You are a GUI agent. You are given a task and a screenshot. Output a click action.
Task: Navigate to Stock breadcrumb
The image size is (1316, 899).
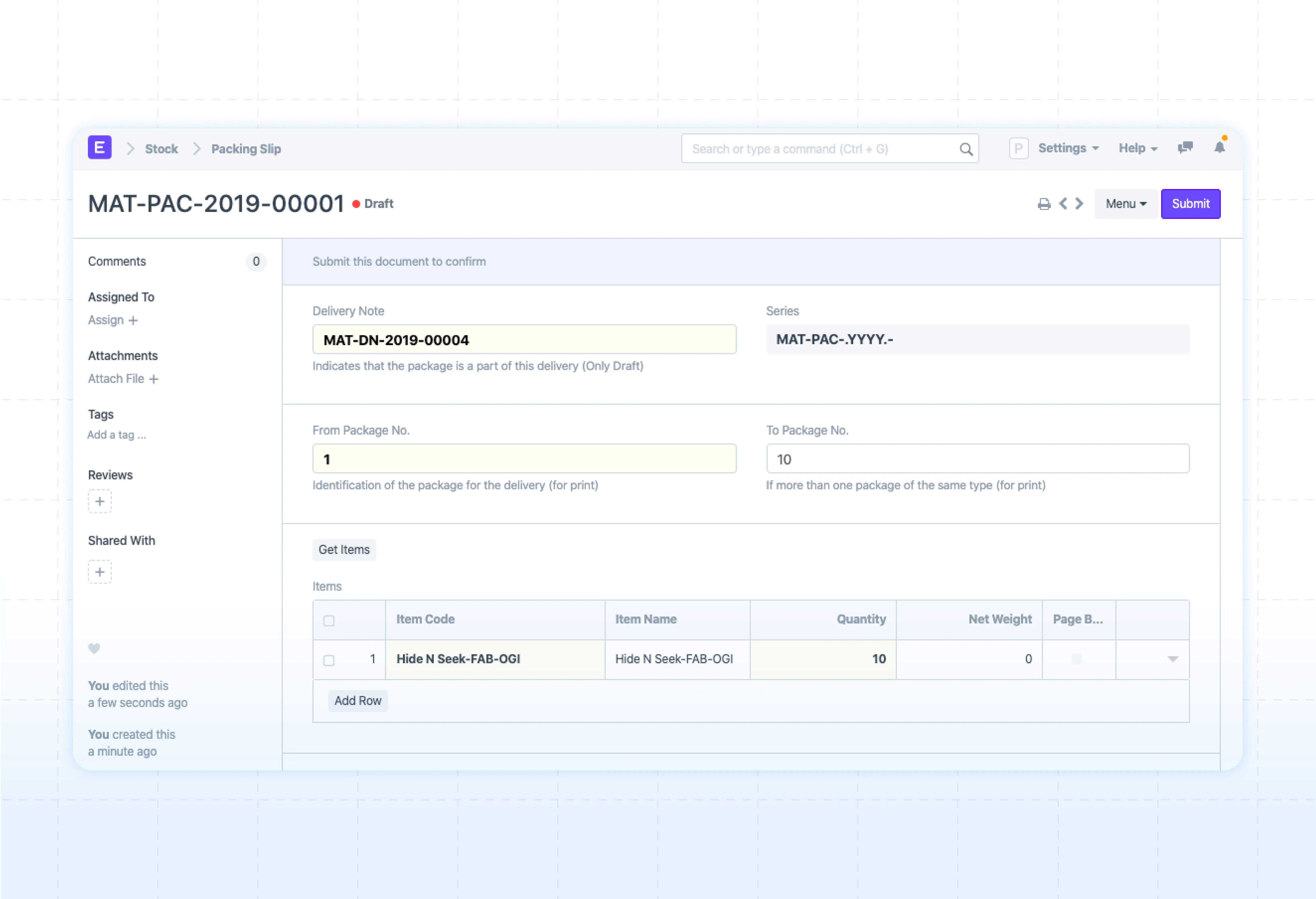161,149
